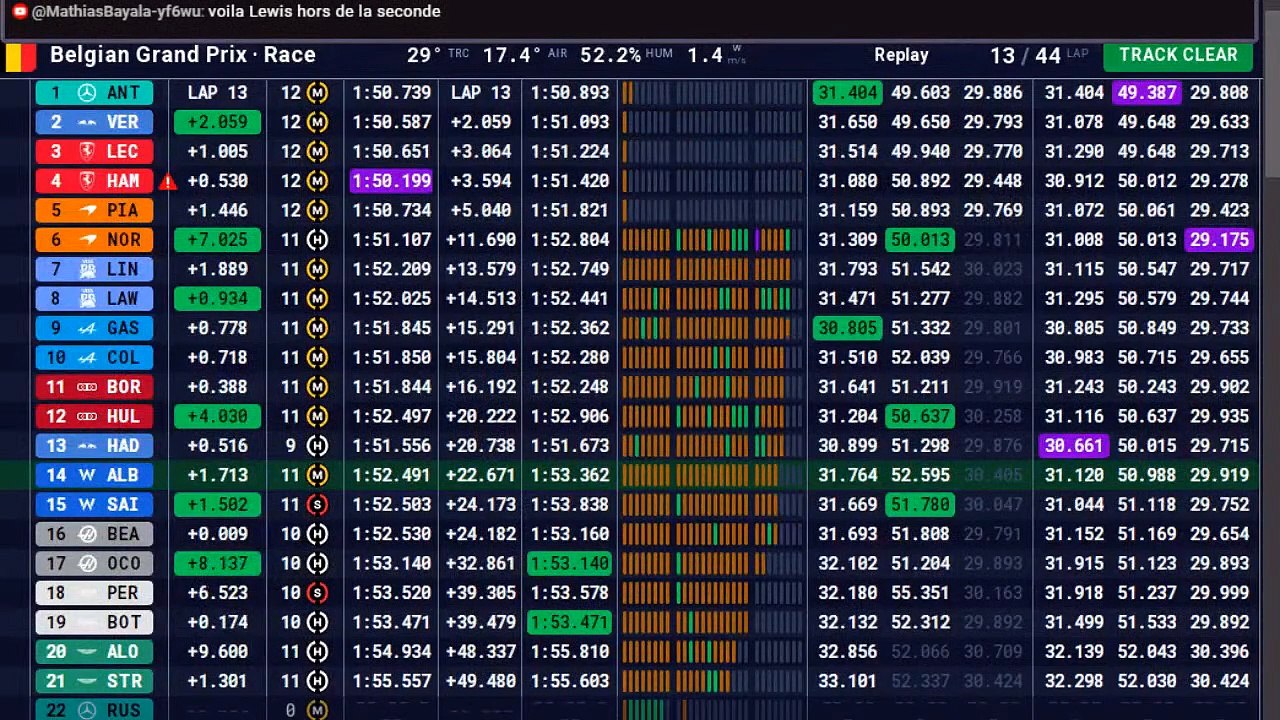
Task: Click the Replay label in the header
Action: 901,56
